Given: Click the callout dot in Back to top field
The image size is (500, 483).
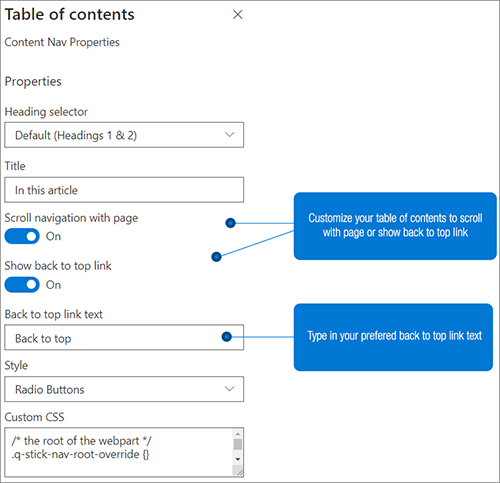Looking at the screenshot, I should (227, 337).
